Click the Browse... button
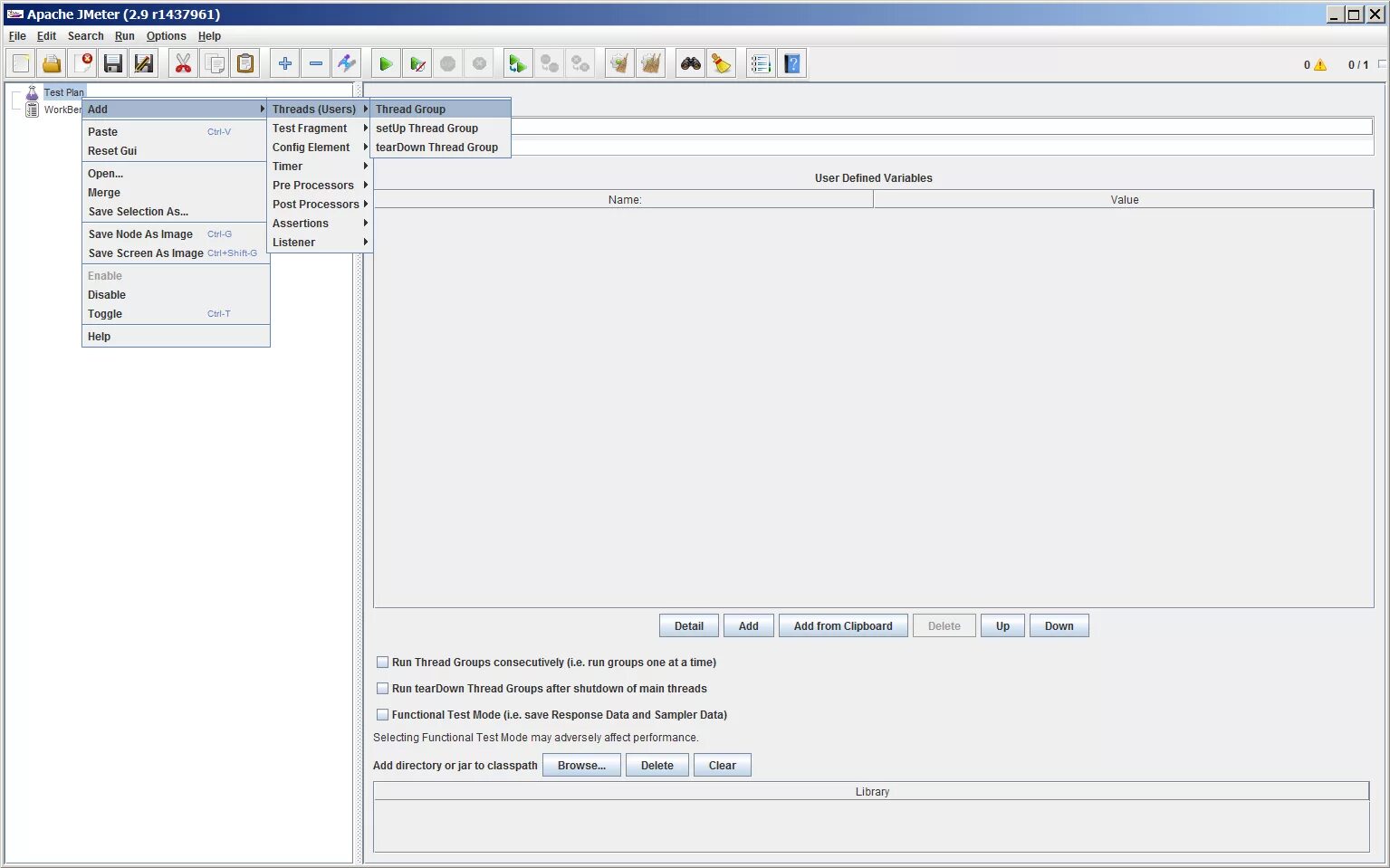The width and height of the screenshot is (1390, 868). tap(581, 766)
